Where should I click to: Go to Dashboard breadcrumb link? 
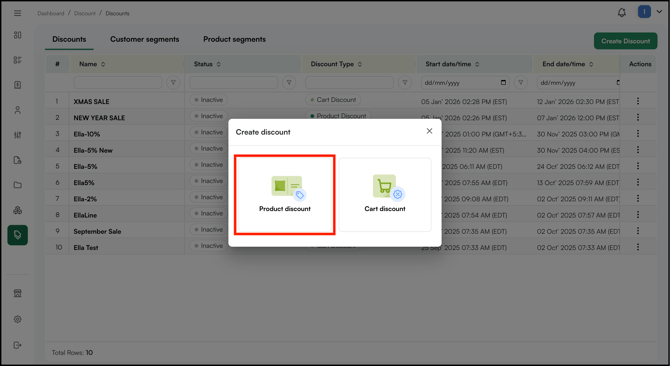coord(50,13)
